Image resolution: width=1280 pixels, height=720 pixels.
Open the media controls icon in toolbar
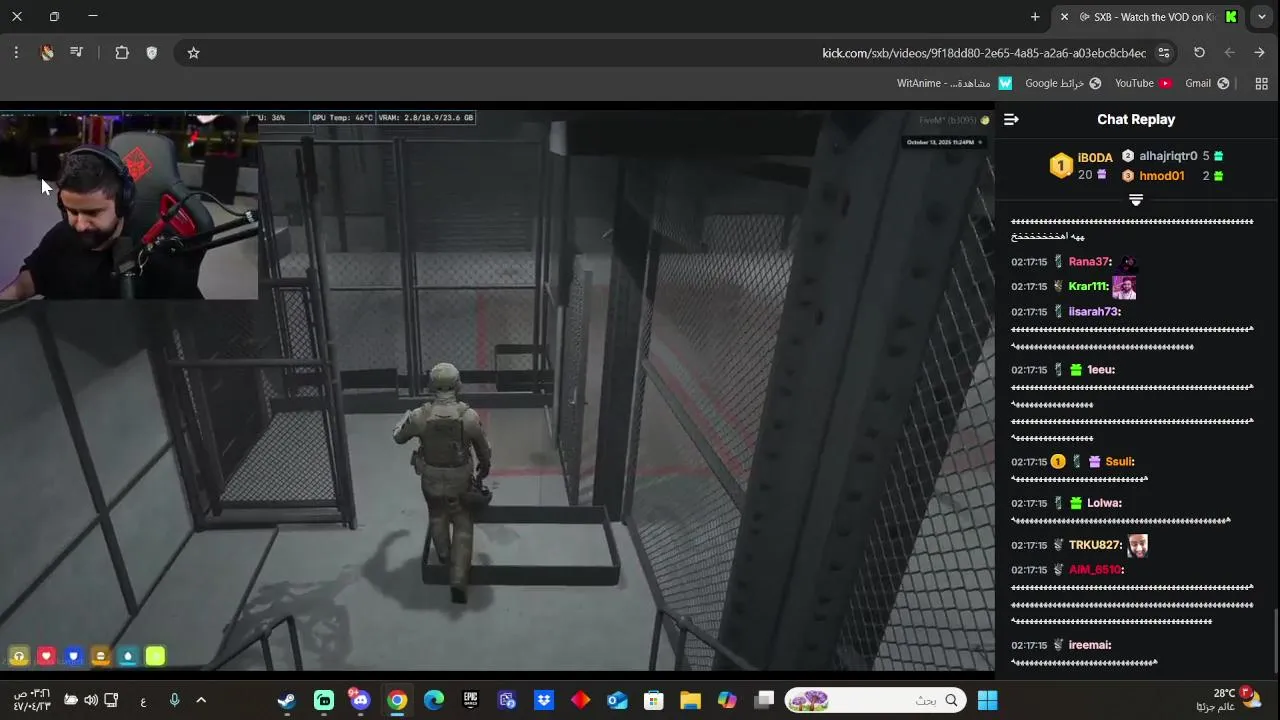(x=76, y=53)
